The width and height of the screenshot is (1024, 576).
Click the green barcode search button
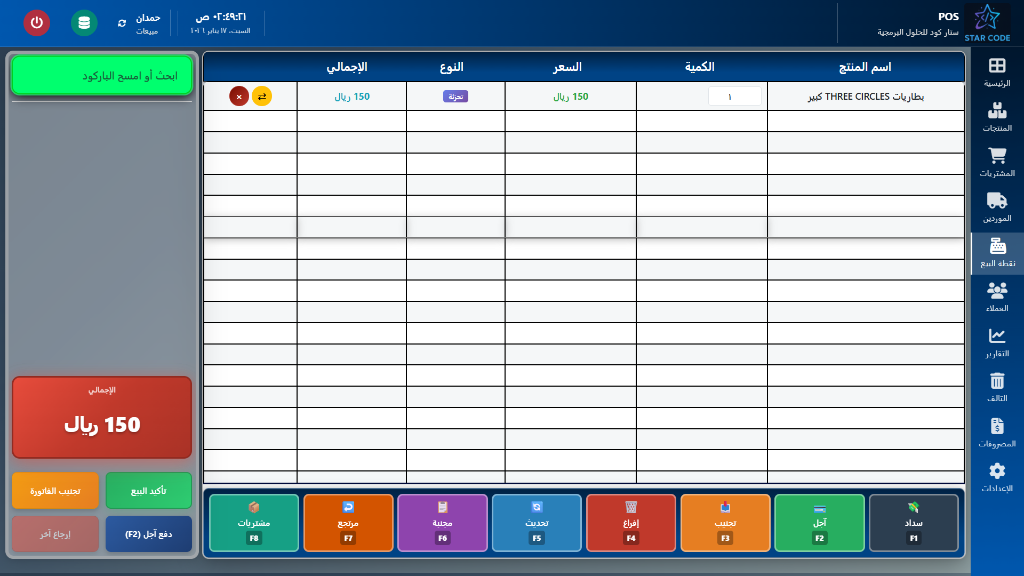[x=101, y=76]
